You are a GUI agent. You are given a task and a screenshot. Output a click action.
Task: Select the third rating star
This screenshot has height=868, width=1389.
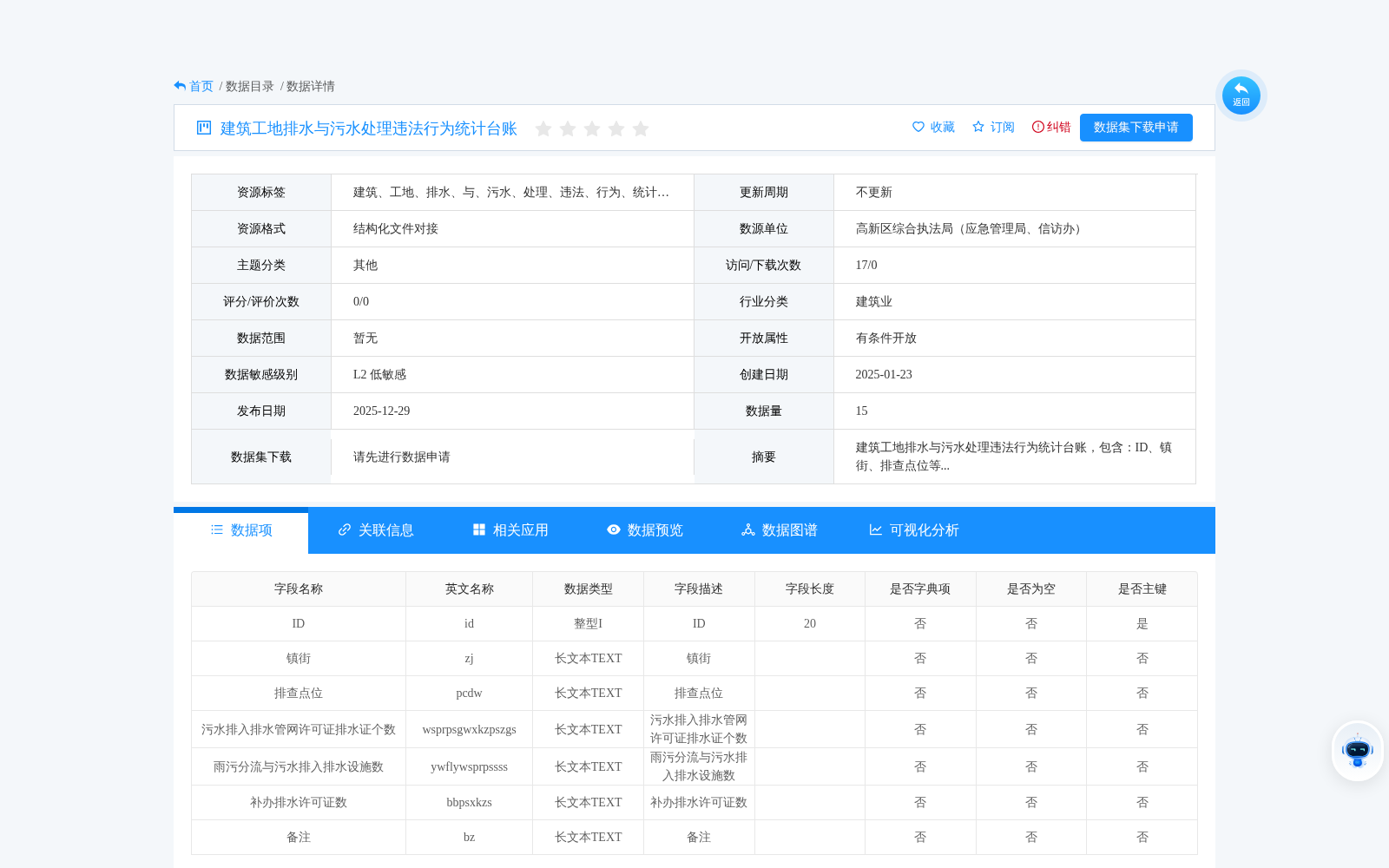tap(592, 128)
